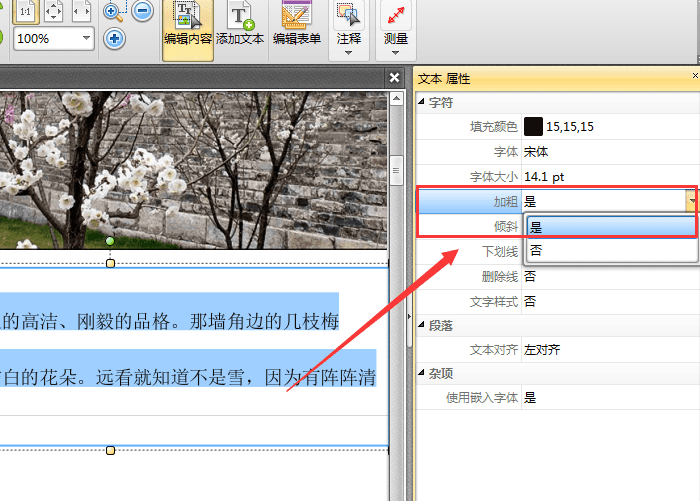Click the 文字样式 value 否
The image size is (700, 501).
(530, 302)
